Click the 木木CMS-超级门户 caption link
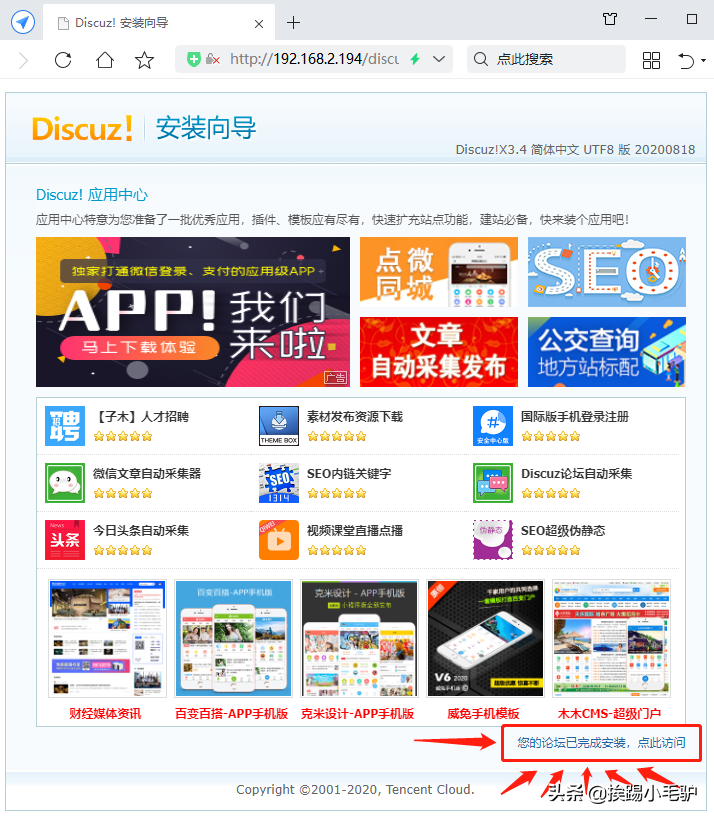 click(x=610, y=713)
